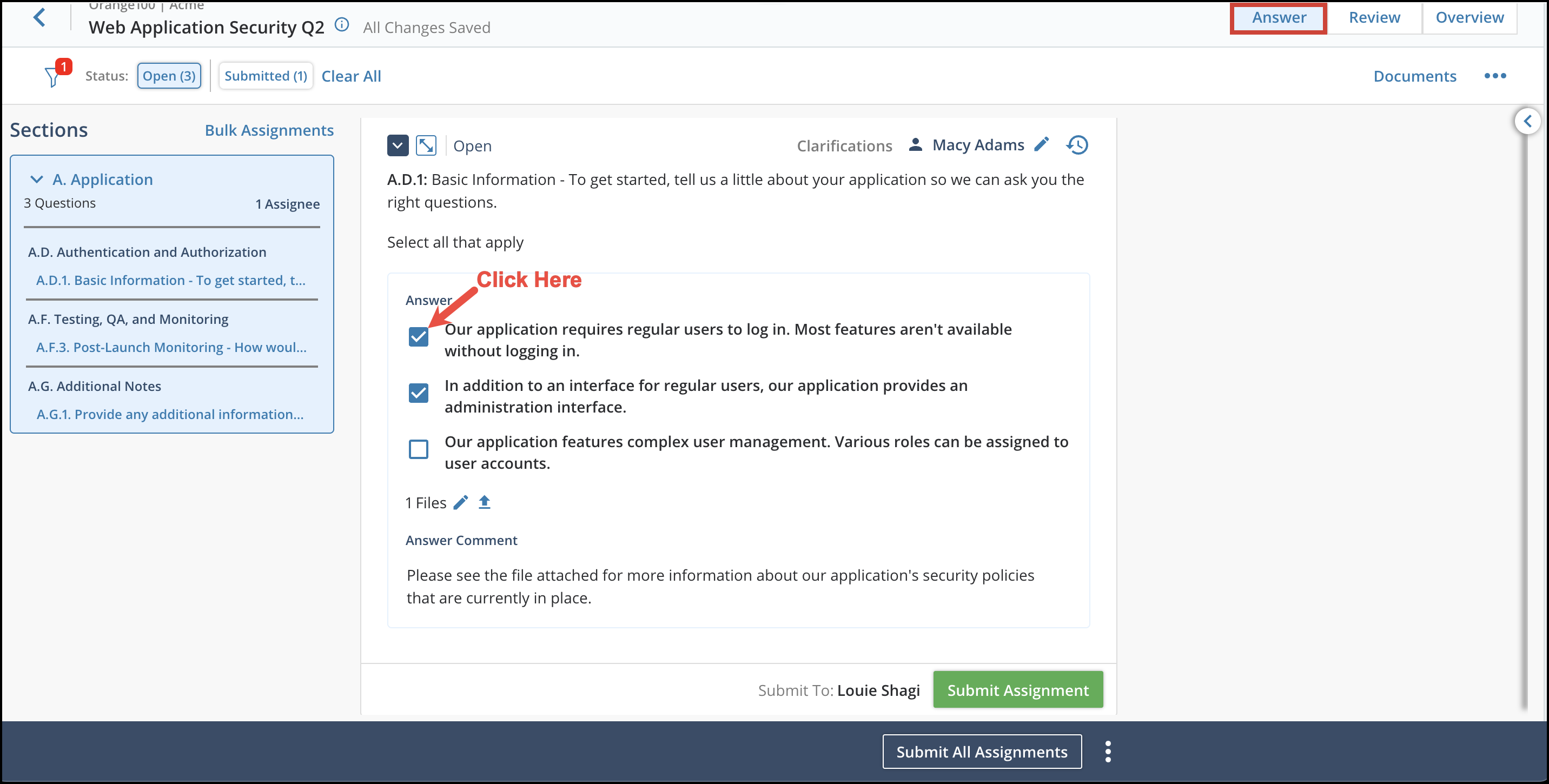Upload a file using the upload icon
1549x784 pixels.
point(485,502)
